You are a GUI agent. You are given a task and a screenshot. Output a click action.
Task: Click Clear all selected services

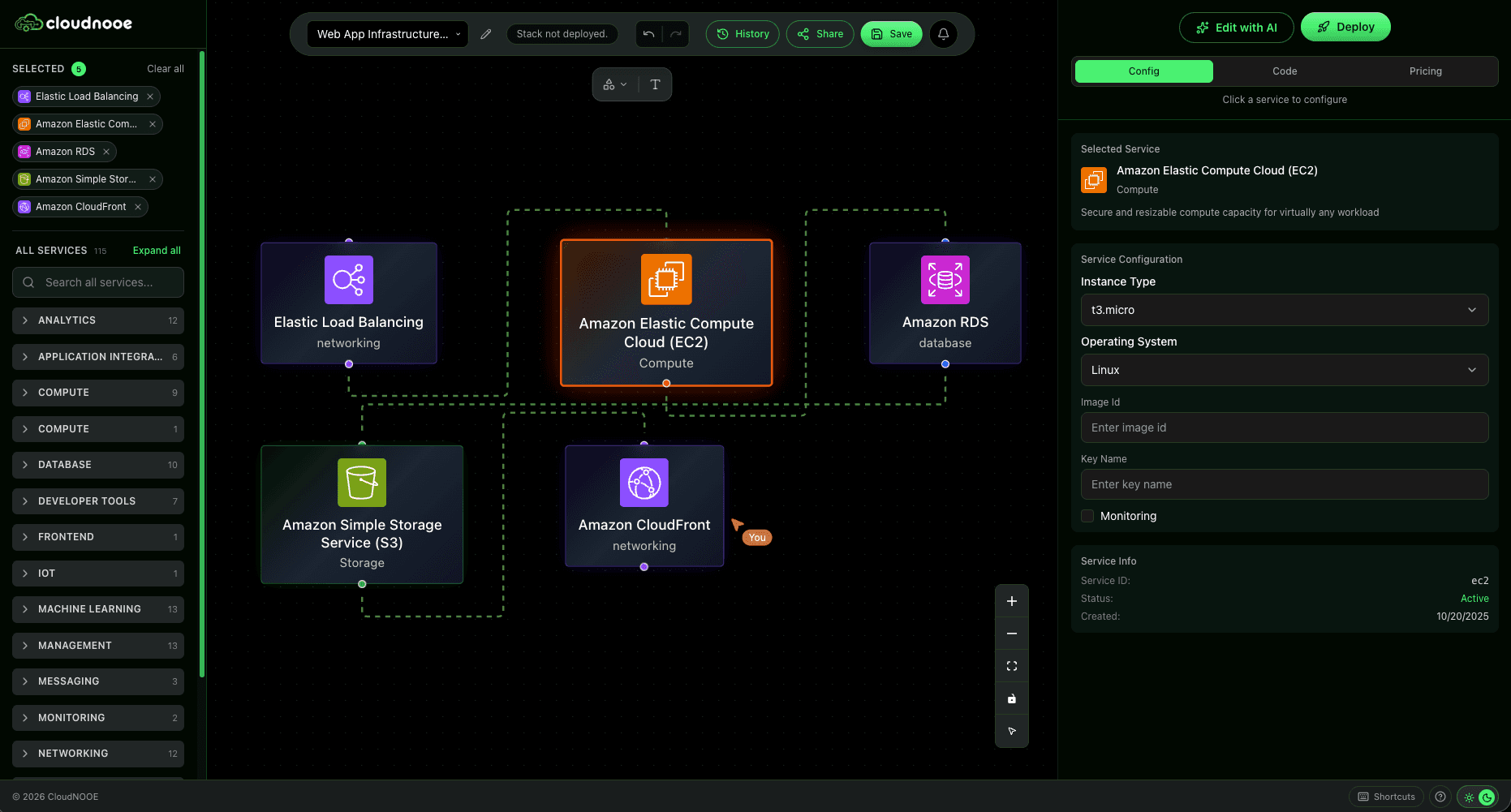[166, 69]
